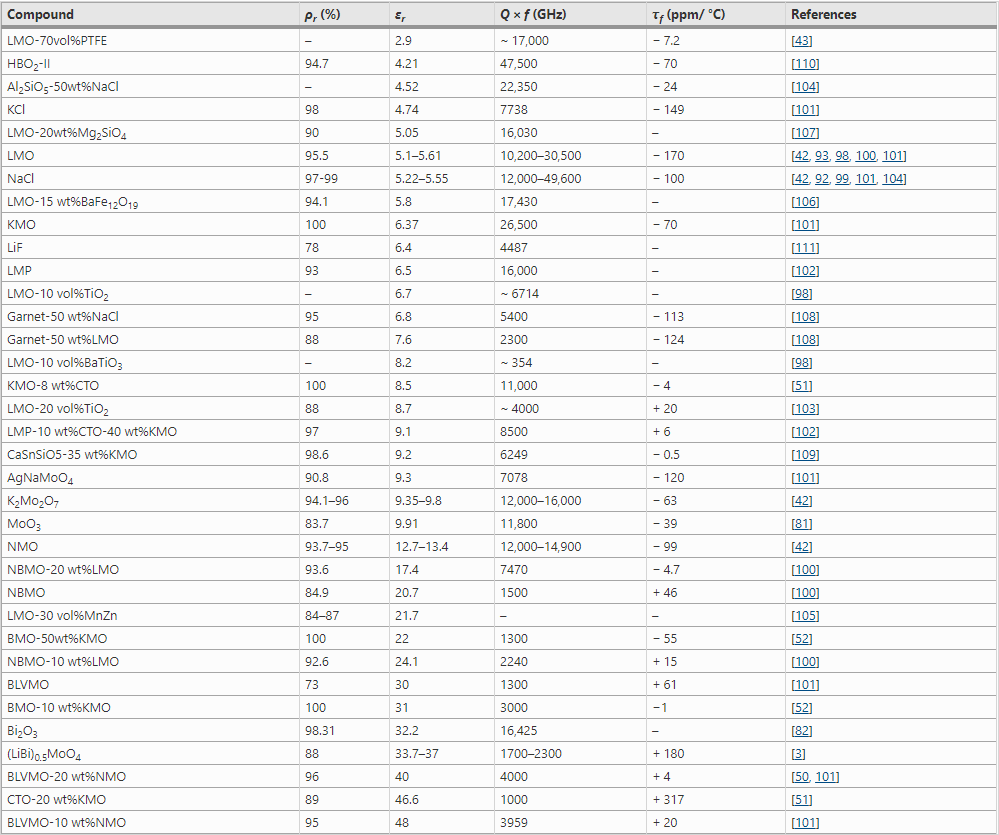Open reference [103] for LMO-20 vol%TiO2
The image size is (999, 835).
click(x=805, y=408)
